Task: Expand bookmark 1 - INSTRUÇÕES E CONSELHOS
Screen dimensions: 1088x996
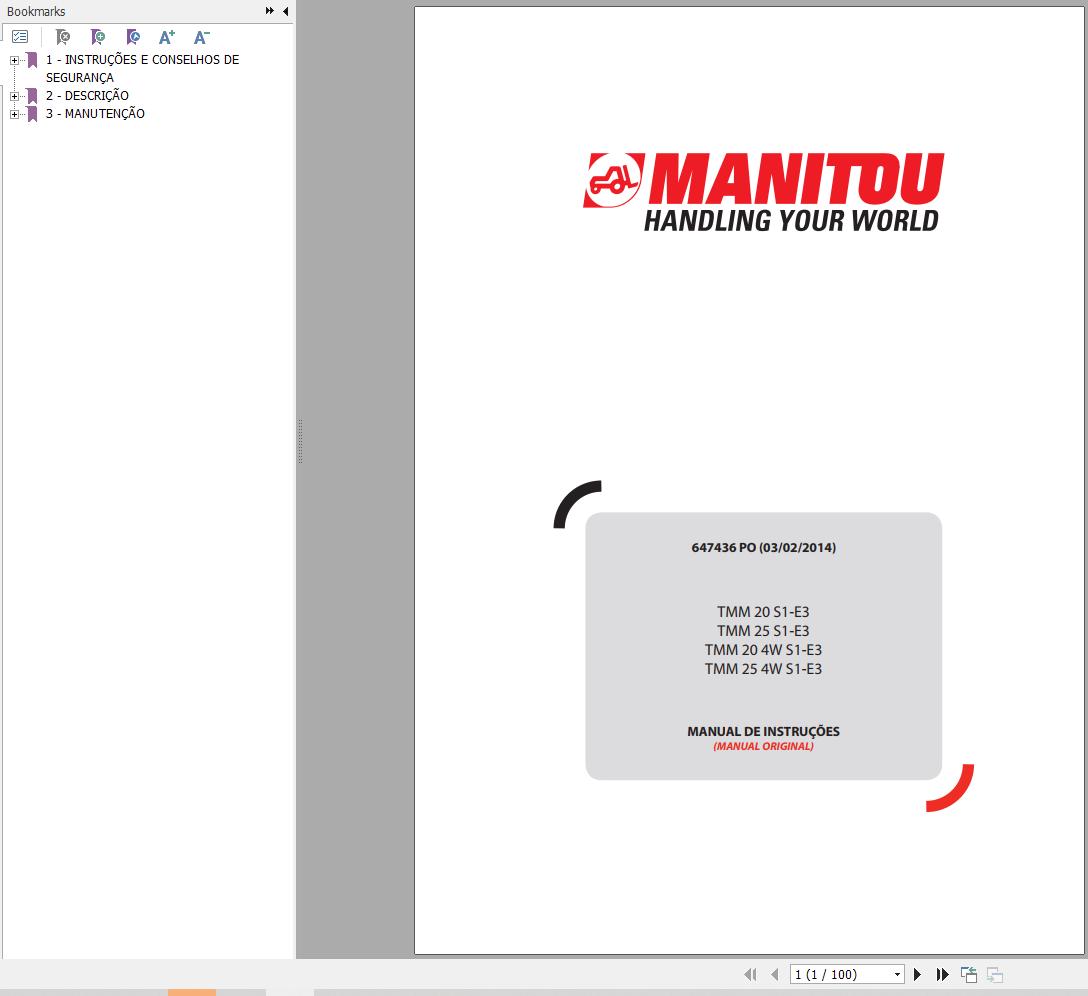Action: pyautogui.click(x=14, y=60)
